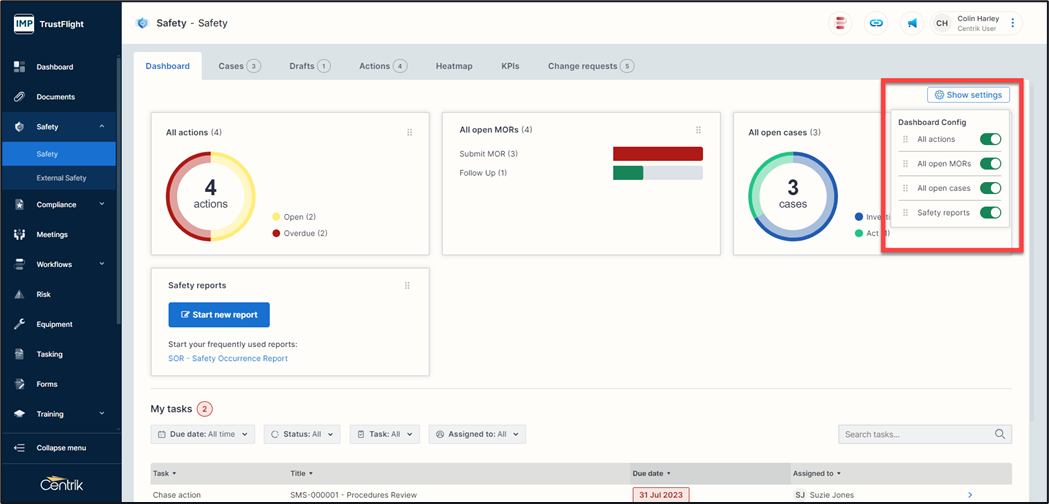The image size is (1049, 504).
Task: Toggle off All actions widget
Action: click(x=990, y=140)
